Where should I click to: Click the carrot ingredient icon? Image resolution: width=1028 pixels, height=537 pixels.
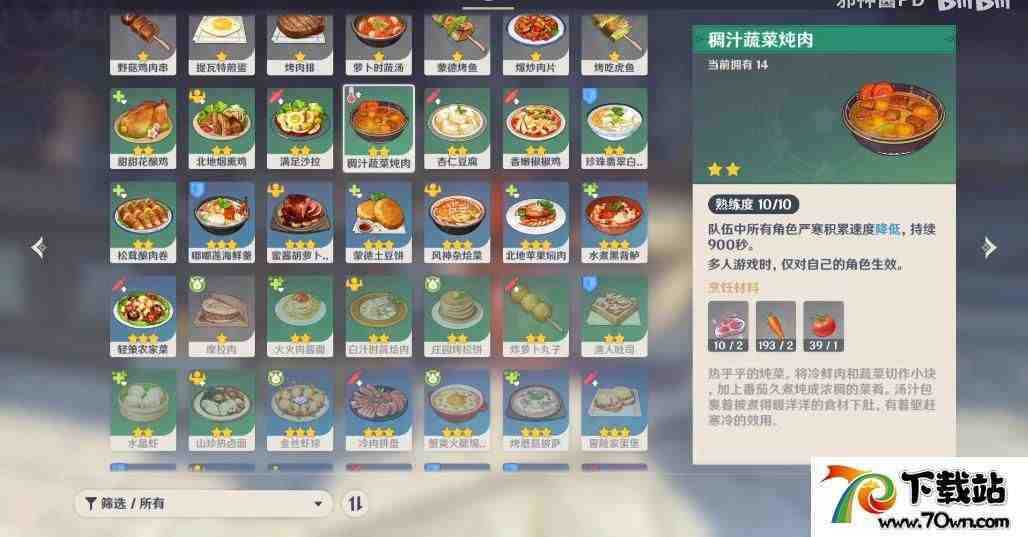(x=776, y=326)
